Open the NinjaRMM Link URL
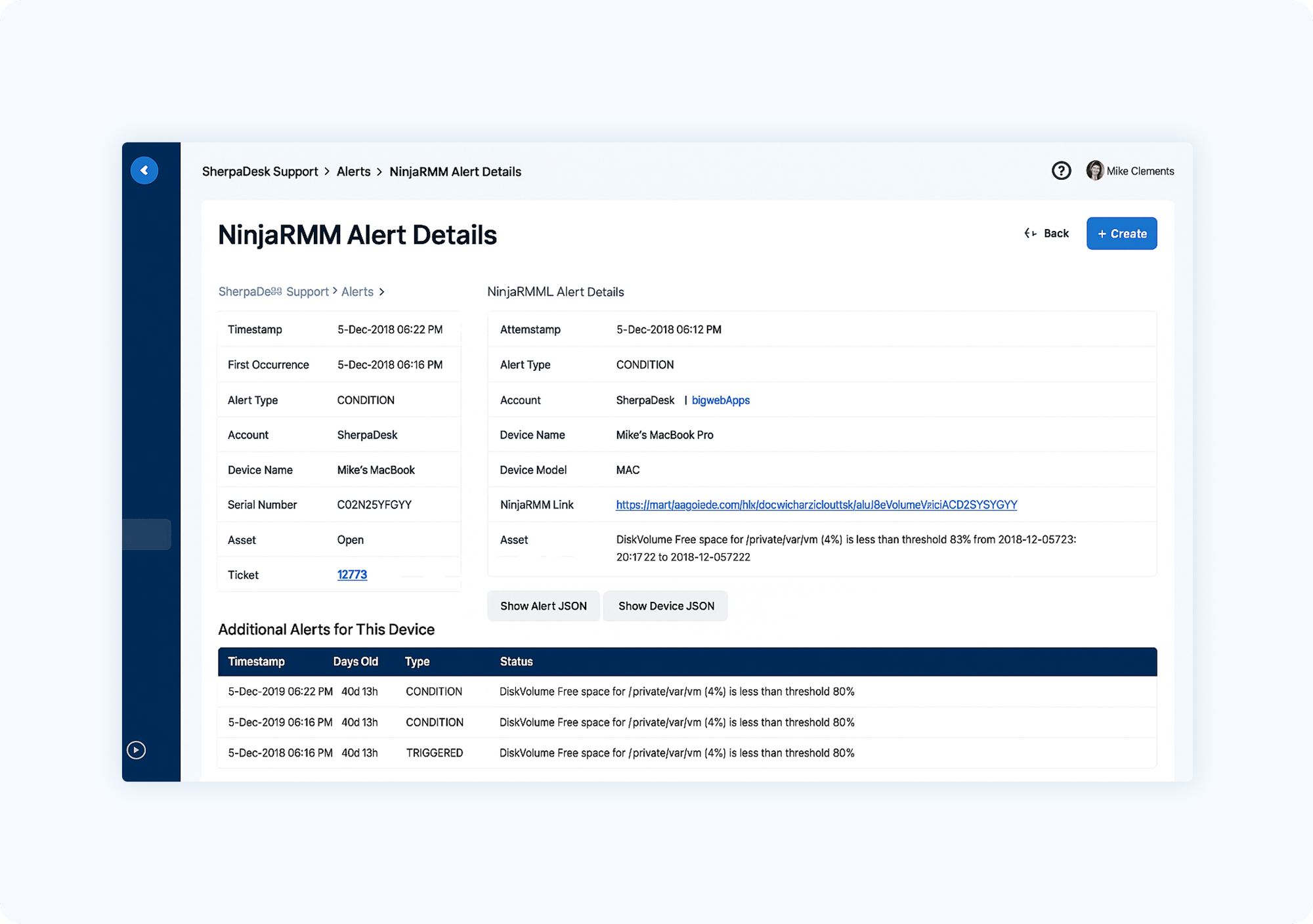Viewport: 1313px width, 924px height. tap(816, 505)
